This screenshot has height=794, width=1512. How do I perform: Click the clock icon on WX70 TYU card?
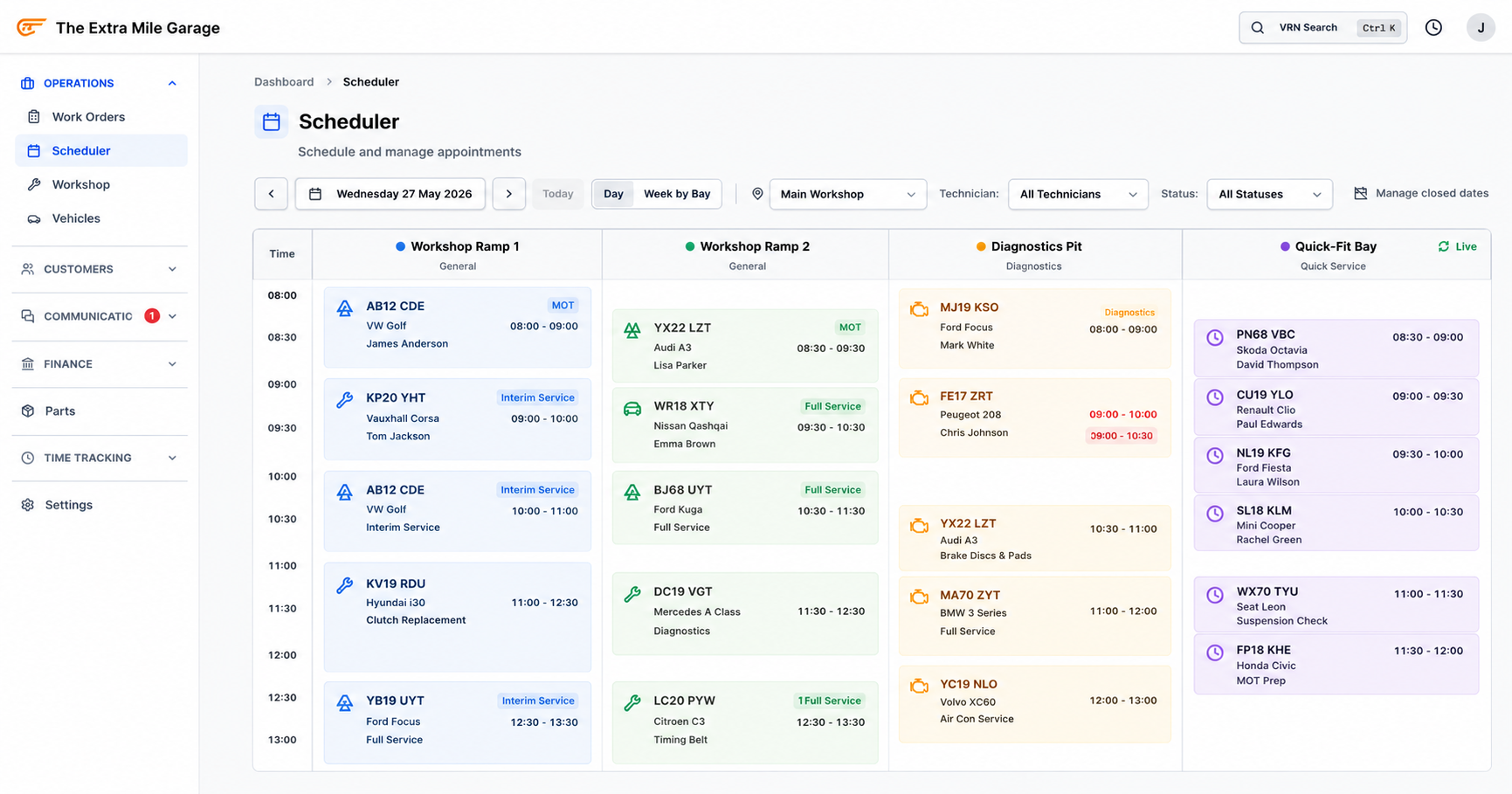pos(1215,595)
